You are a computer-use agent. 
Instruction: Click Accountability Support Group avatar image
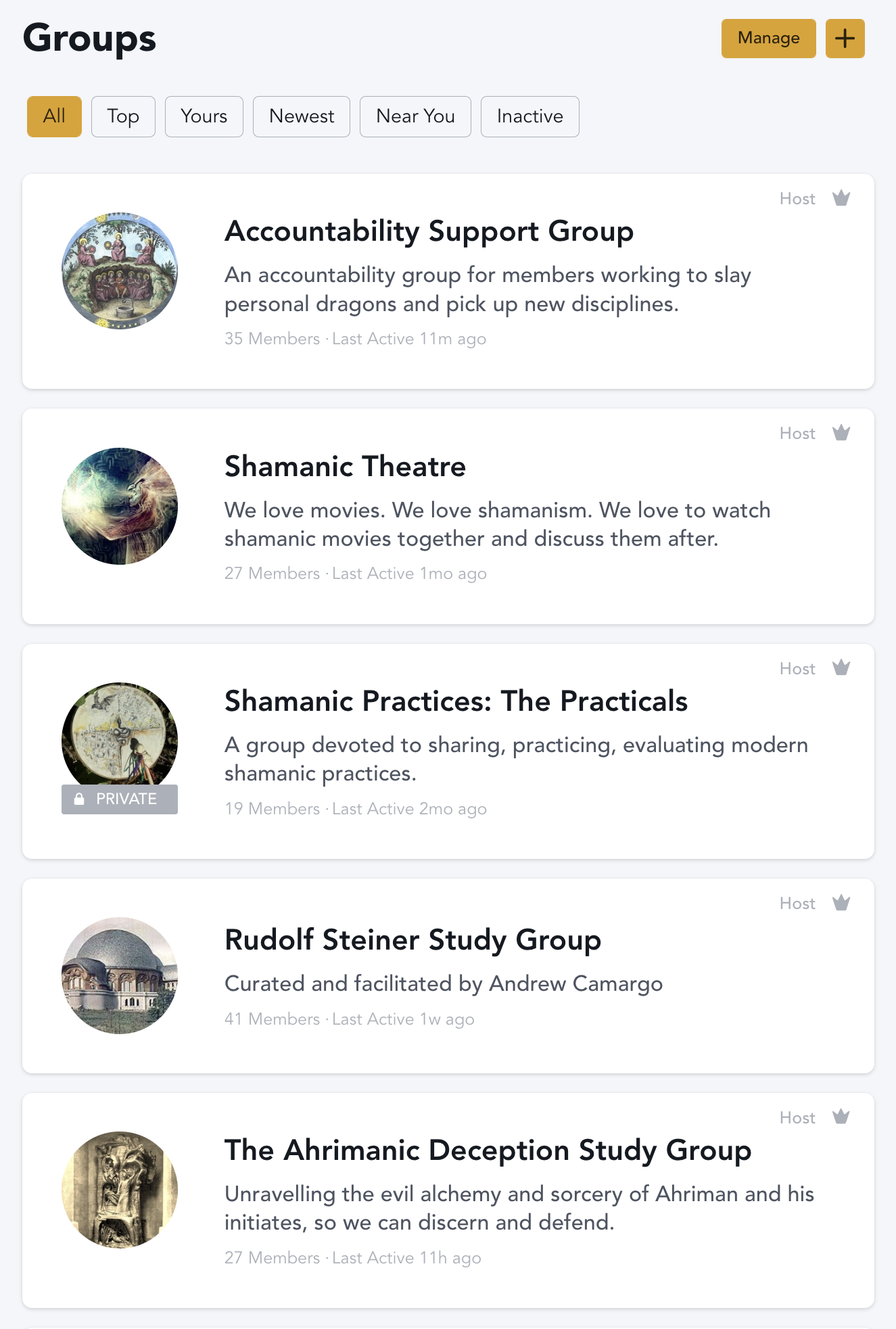(120, 271)
